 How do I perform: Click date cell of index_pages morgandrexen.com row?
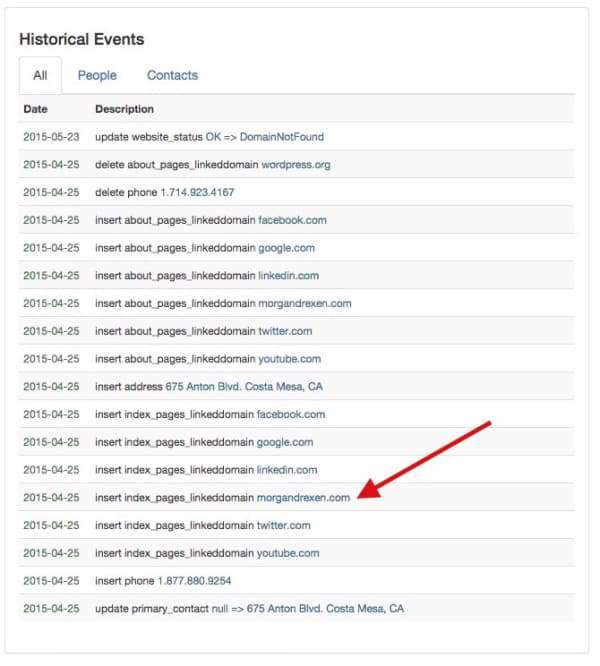coord(51,498)
